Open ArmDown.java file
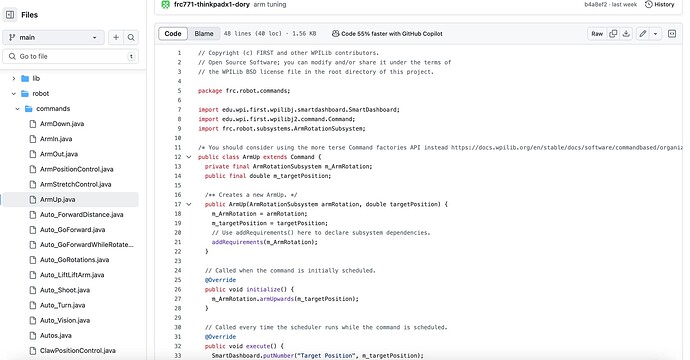 pos(62,124)
